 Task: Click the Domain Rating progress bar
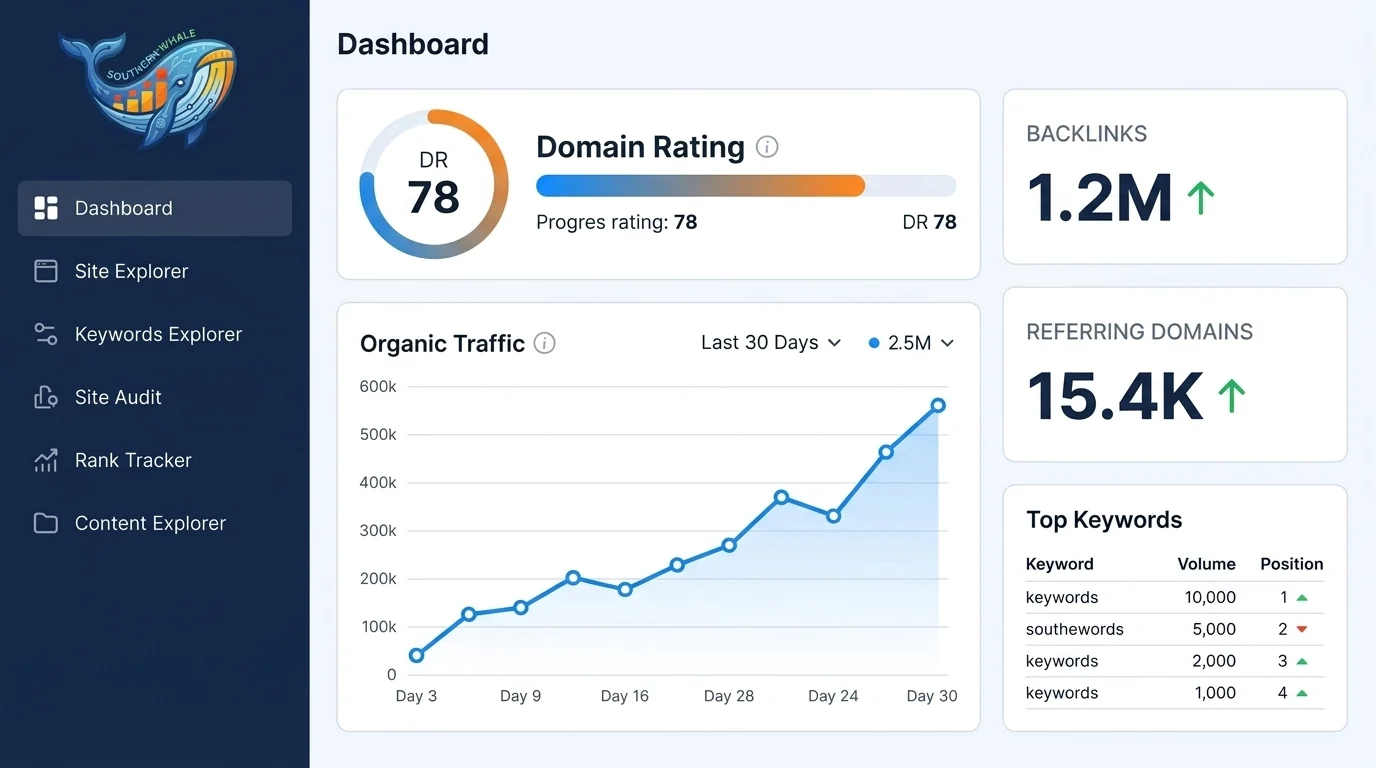[x=746, y=185]
